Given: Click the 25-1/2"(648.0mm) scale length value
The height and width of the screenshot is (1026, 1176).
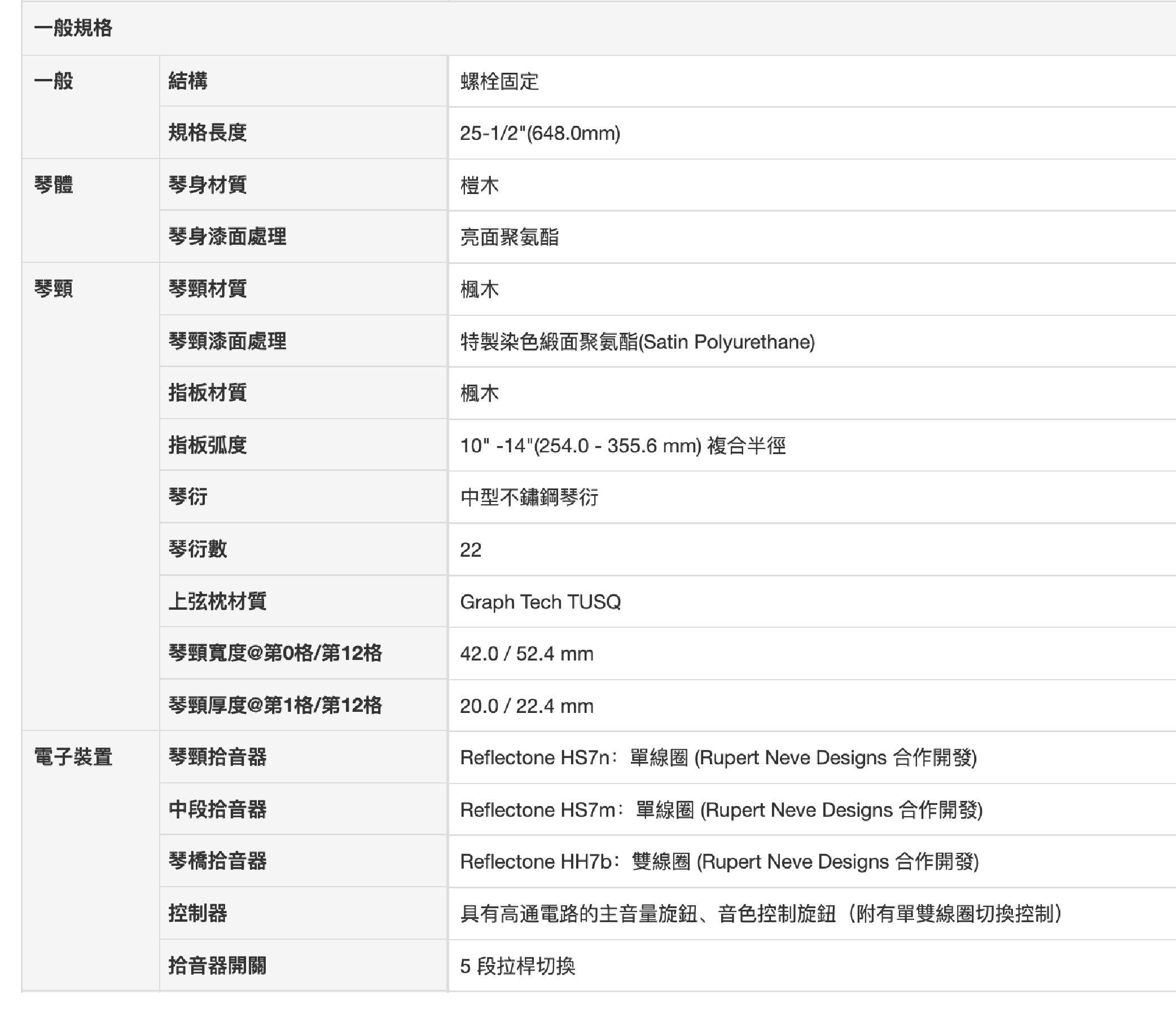Looking at the screenshot, I should [539, 134].
